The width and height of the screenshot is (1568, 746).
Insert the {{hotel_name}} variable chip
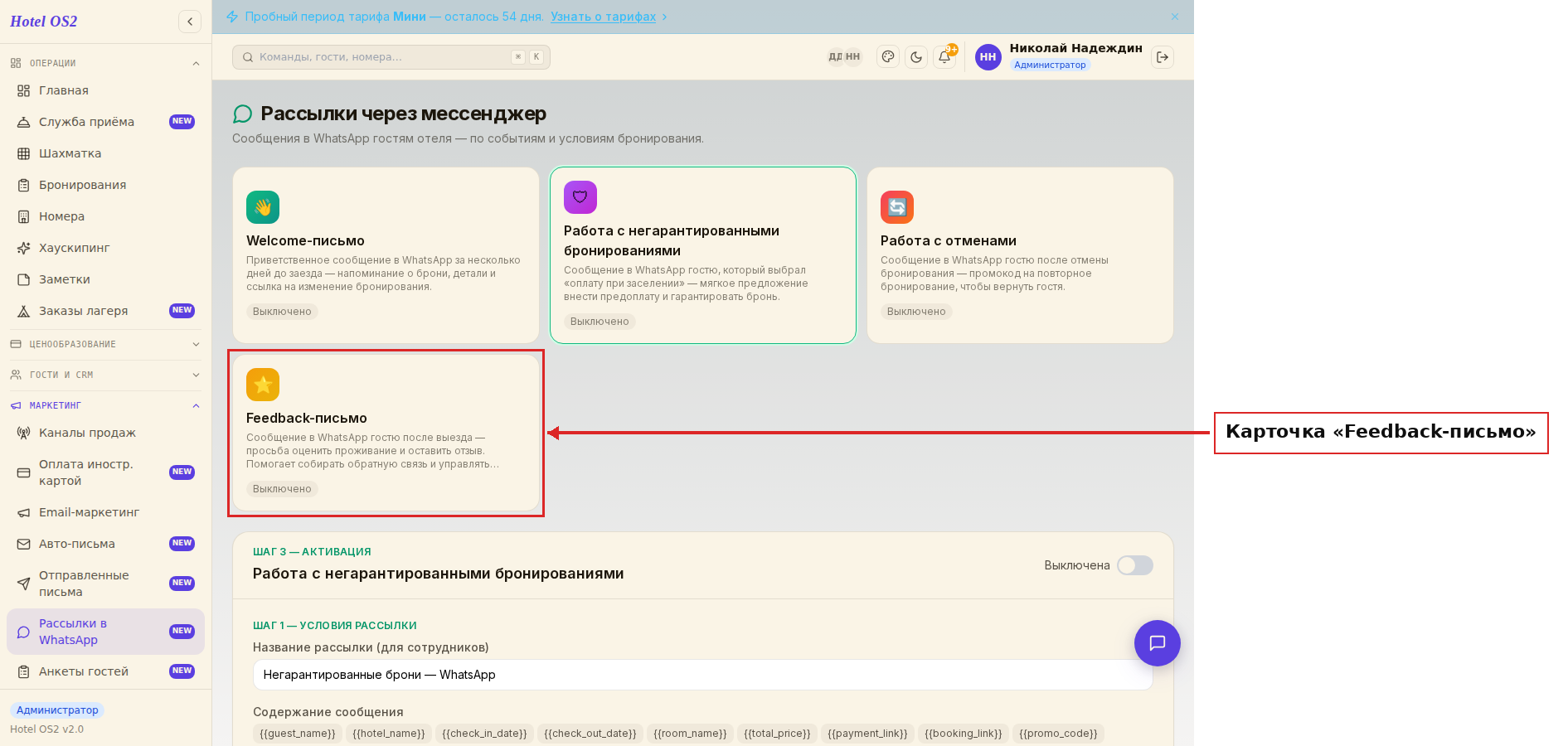389,734
